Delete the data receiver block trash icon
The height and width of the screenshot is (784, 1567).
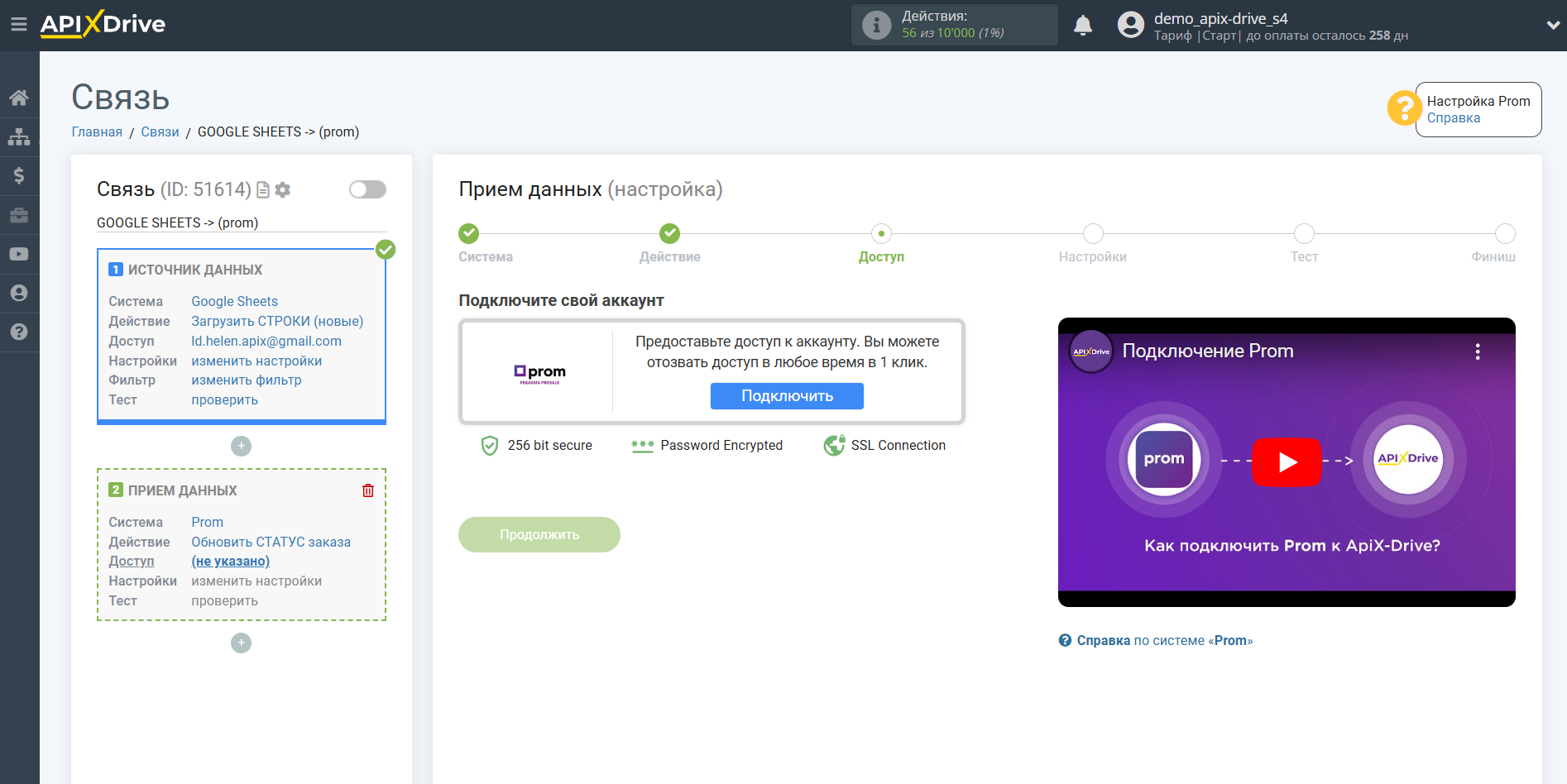click(x=368, y=490)
